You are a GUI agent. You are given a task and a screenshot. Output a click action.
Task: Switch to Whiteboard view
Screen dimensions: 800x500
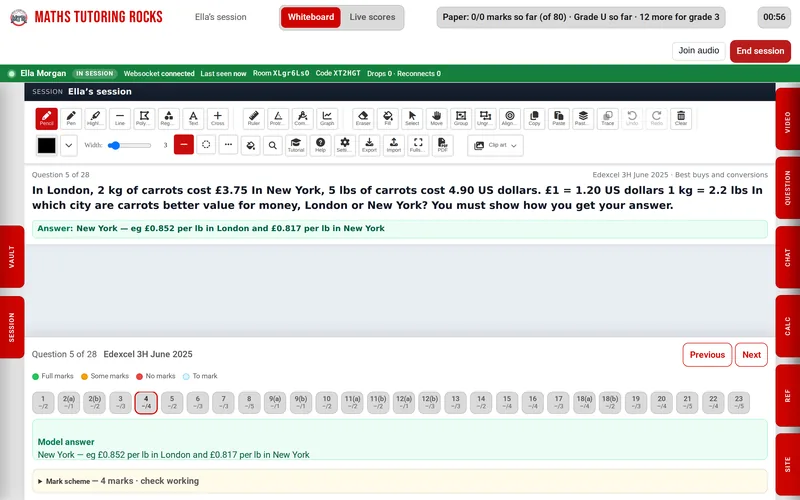(x=311, y=17)
